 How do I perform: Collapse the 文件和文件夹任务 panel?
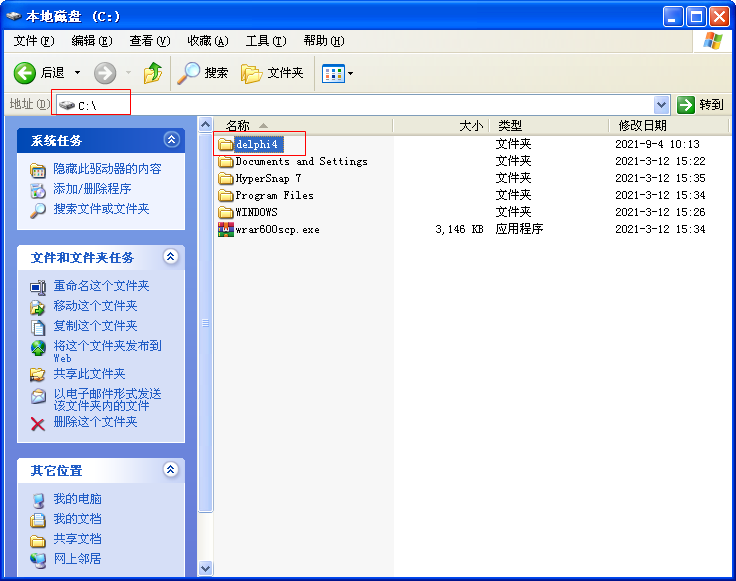[171, 256]
